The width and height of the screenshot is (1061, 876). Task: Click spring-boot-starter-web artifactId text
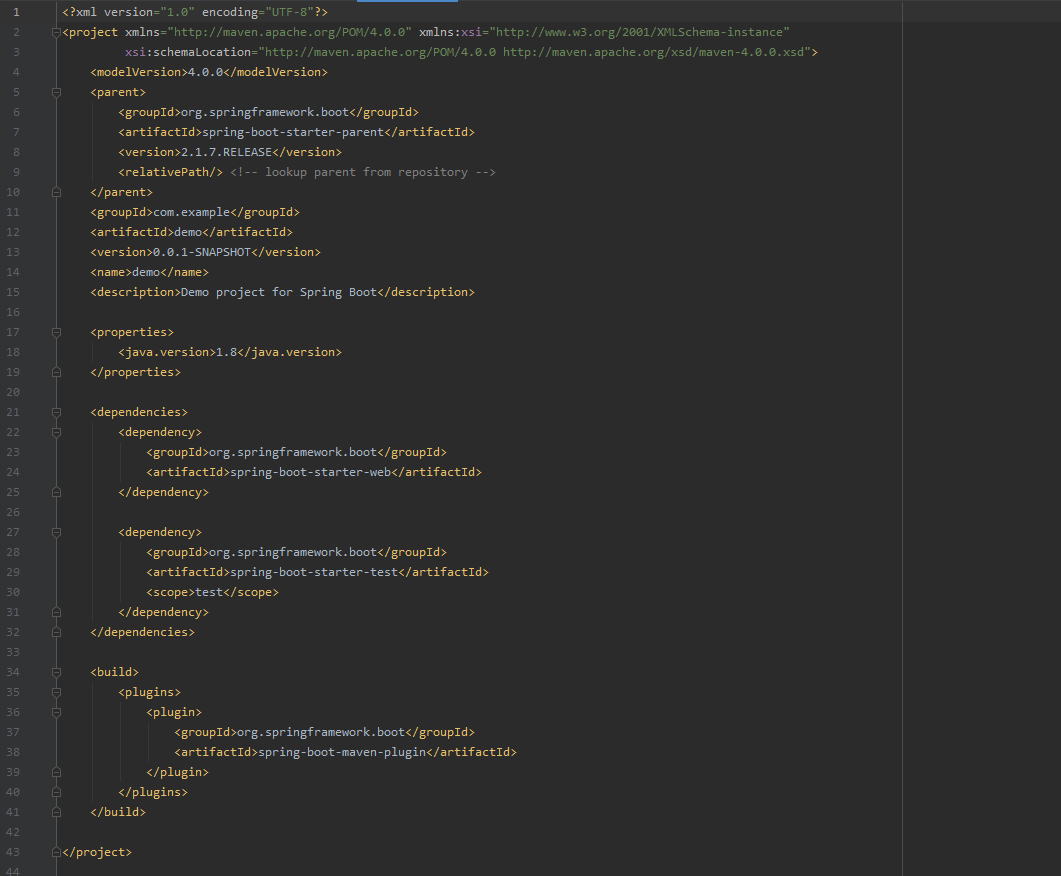pos(310,472)
